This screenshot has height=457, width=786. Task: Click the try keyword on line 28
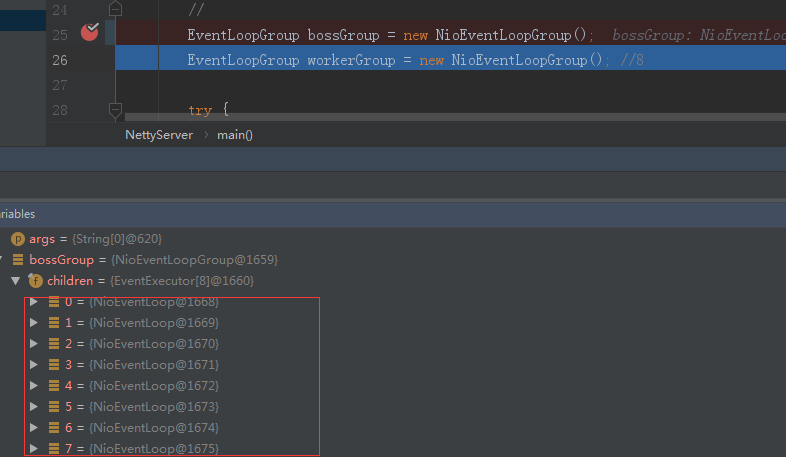point(200,110)
